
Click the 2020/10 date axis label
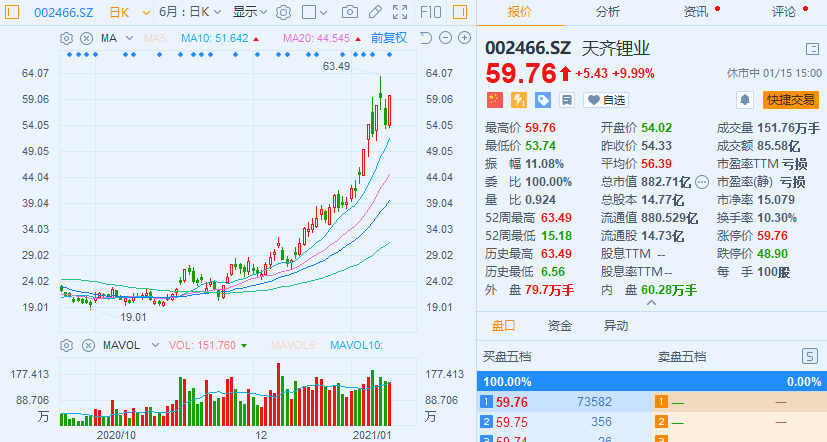(x=116, y=435)
